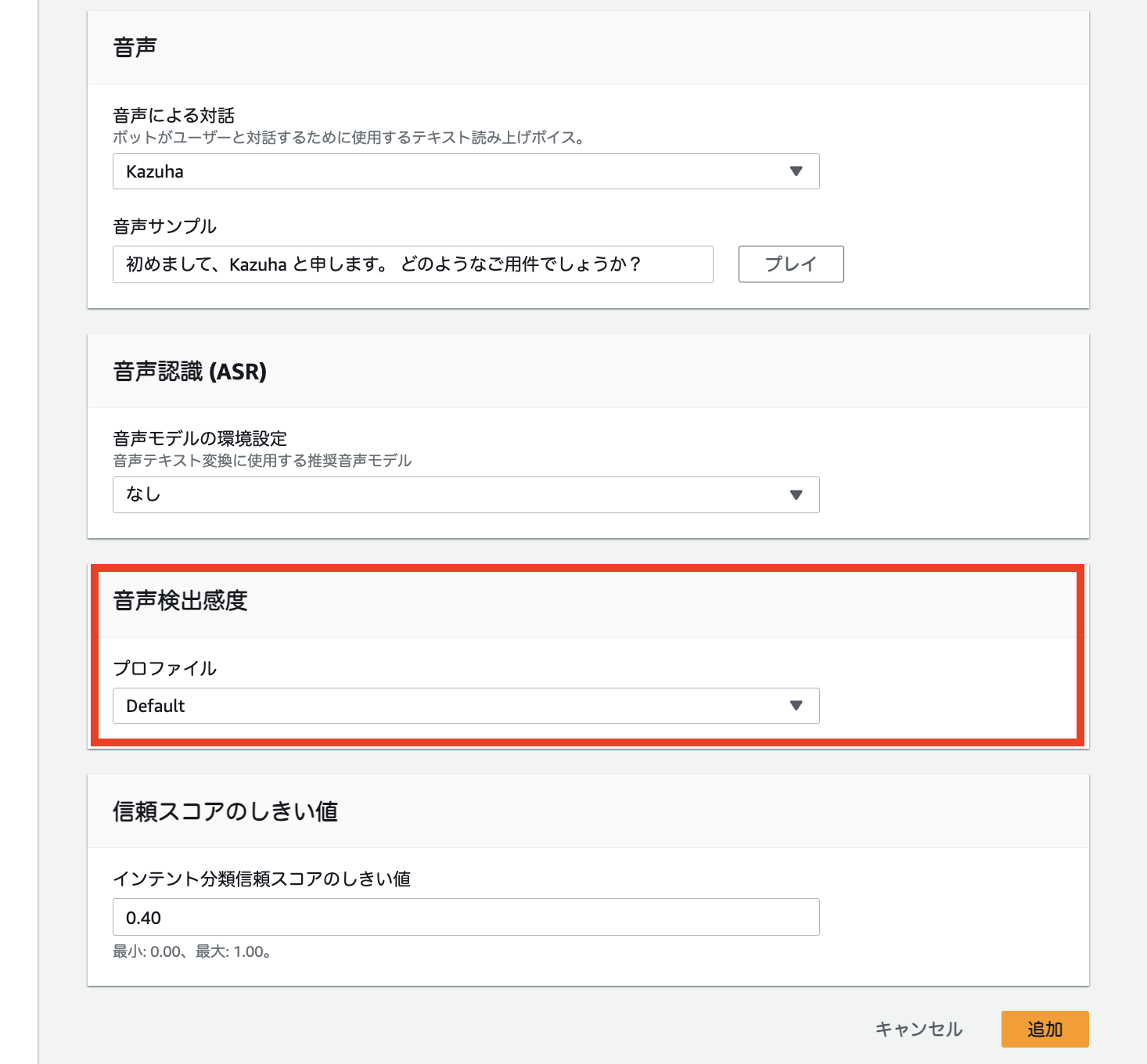Select the sample greeting text
The image size is (1147, 1064).
coord(385,264)
